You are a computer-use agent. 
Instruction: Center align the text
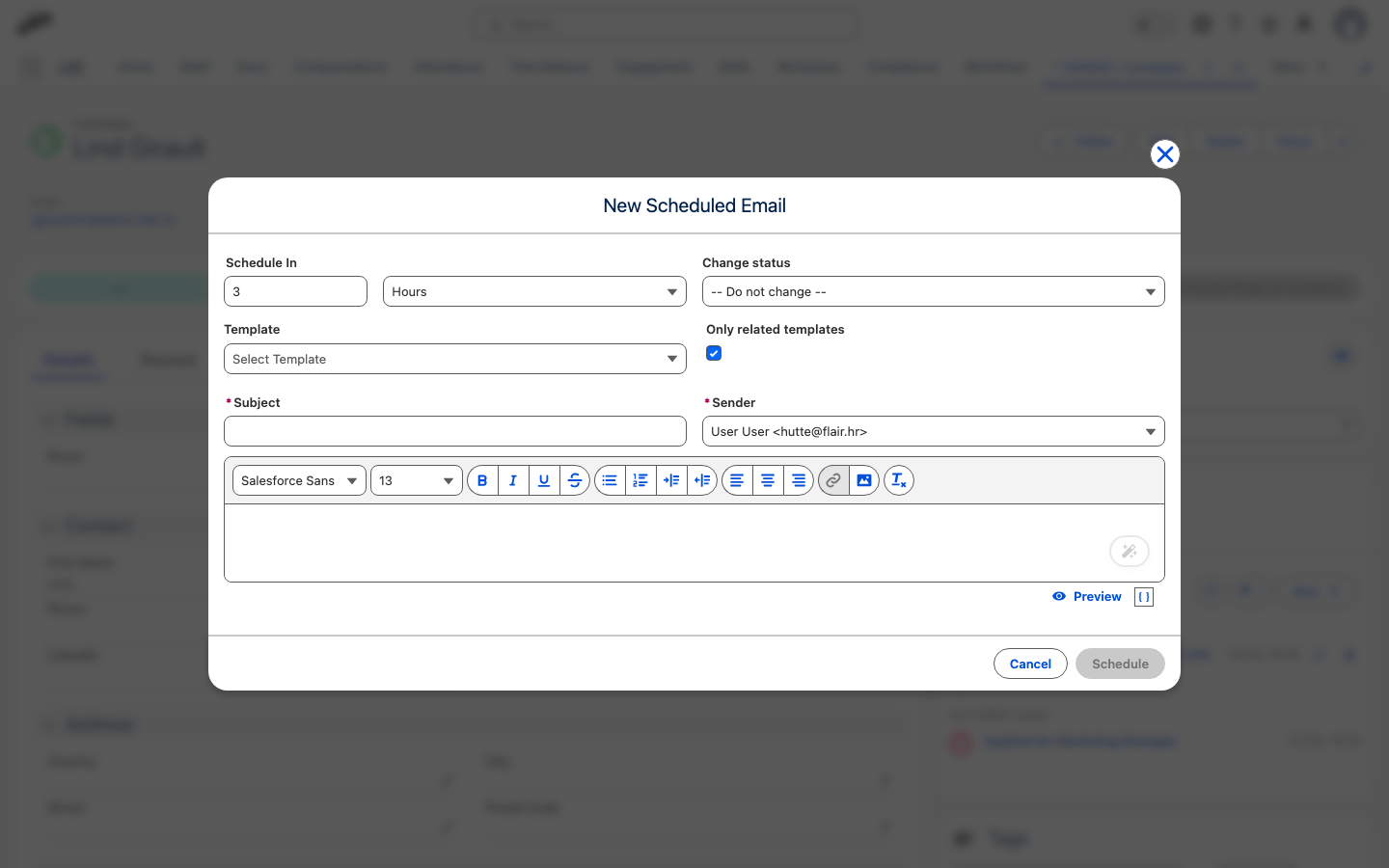[x=768, y=480]
